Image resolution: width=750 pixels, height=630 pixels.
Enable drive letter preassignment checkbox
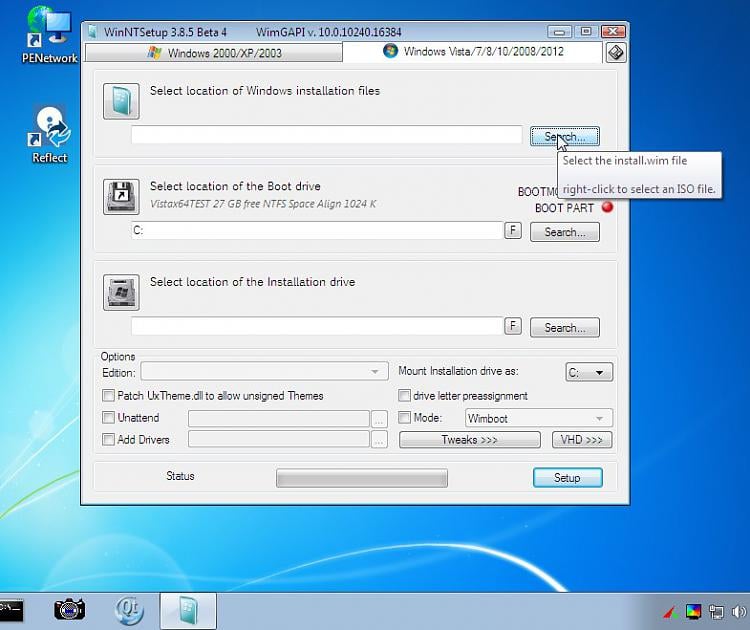click(404, 395)
